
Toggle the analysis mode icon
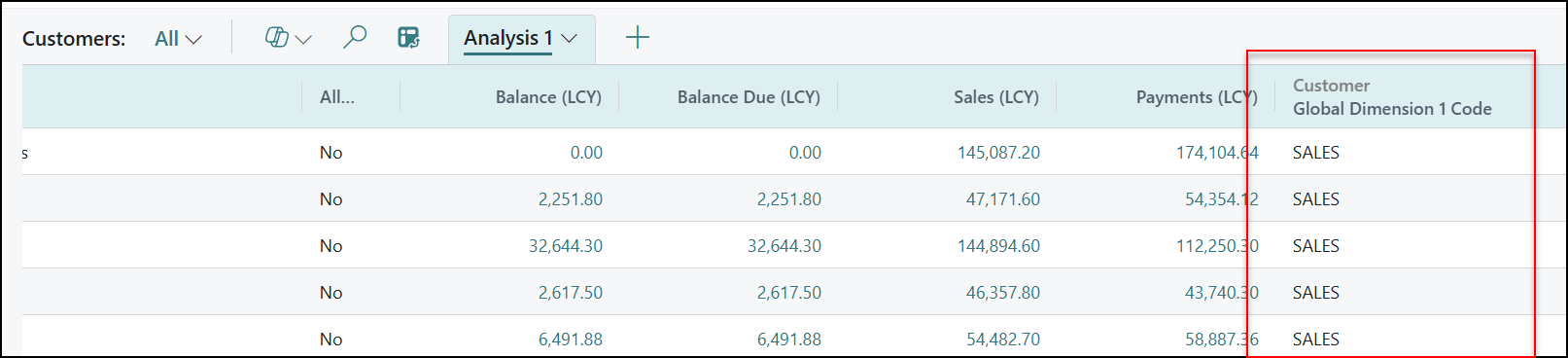(409, 38)
